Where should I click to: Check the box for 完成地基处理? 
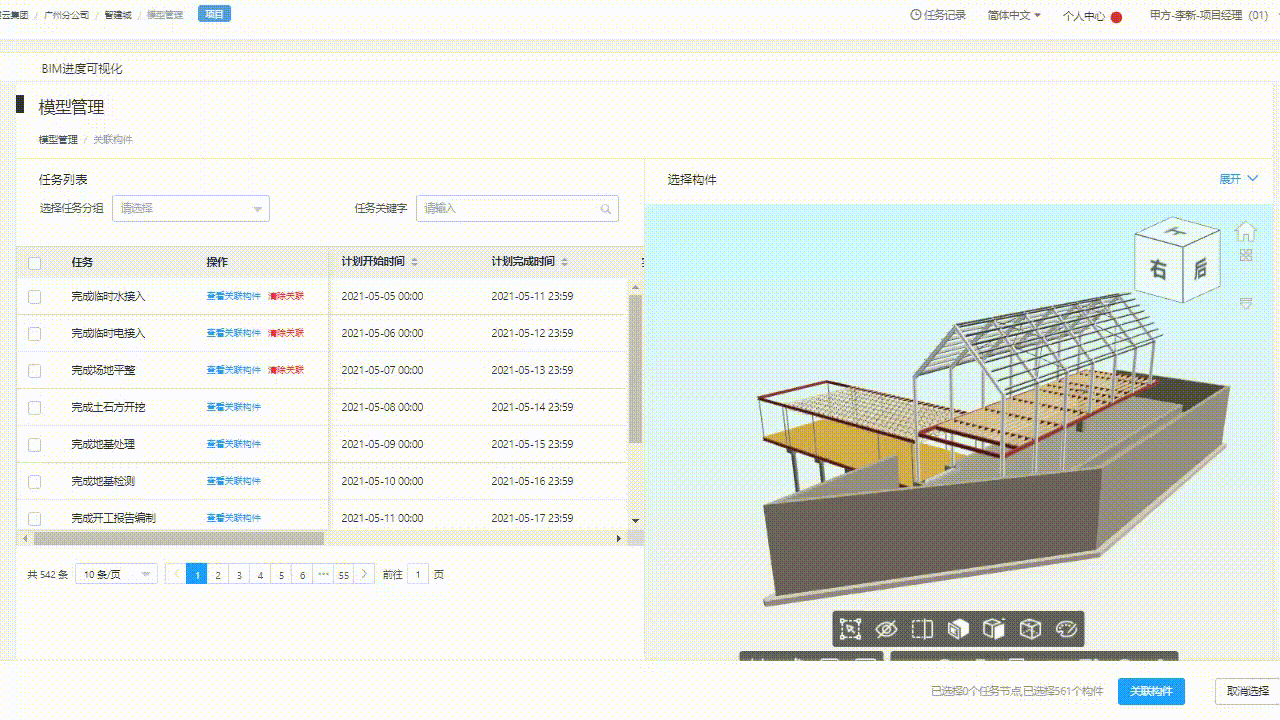35,445
